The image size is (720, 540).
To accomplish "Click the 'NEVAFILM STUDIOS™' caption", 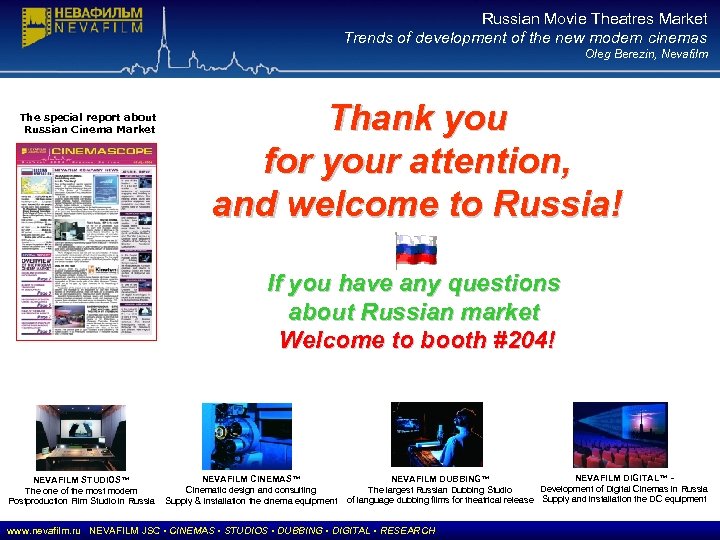I will pos(81,479).
